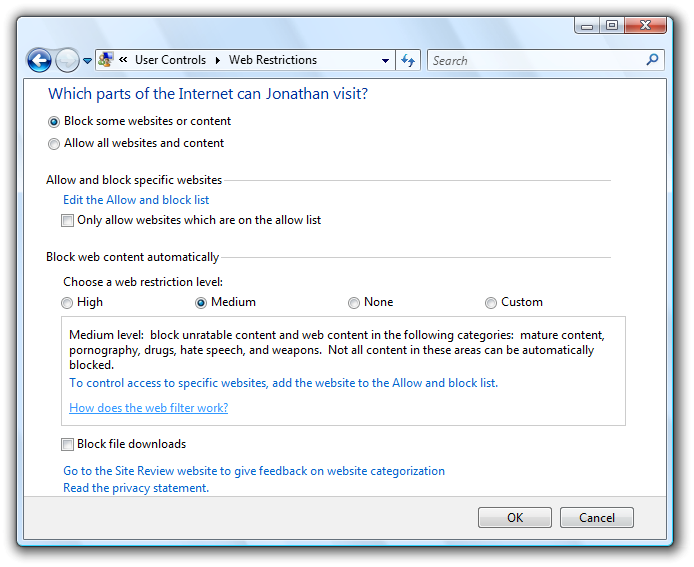The height and width of the screenshot is (567, 694).
Task: Click the Refresh button icon
Action: pyautogui.click(x=408, y=60)
